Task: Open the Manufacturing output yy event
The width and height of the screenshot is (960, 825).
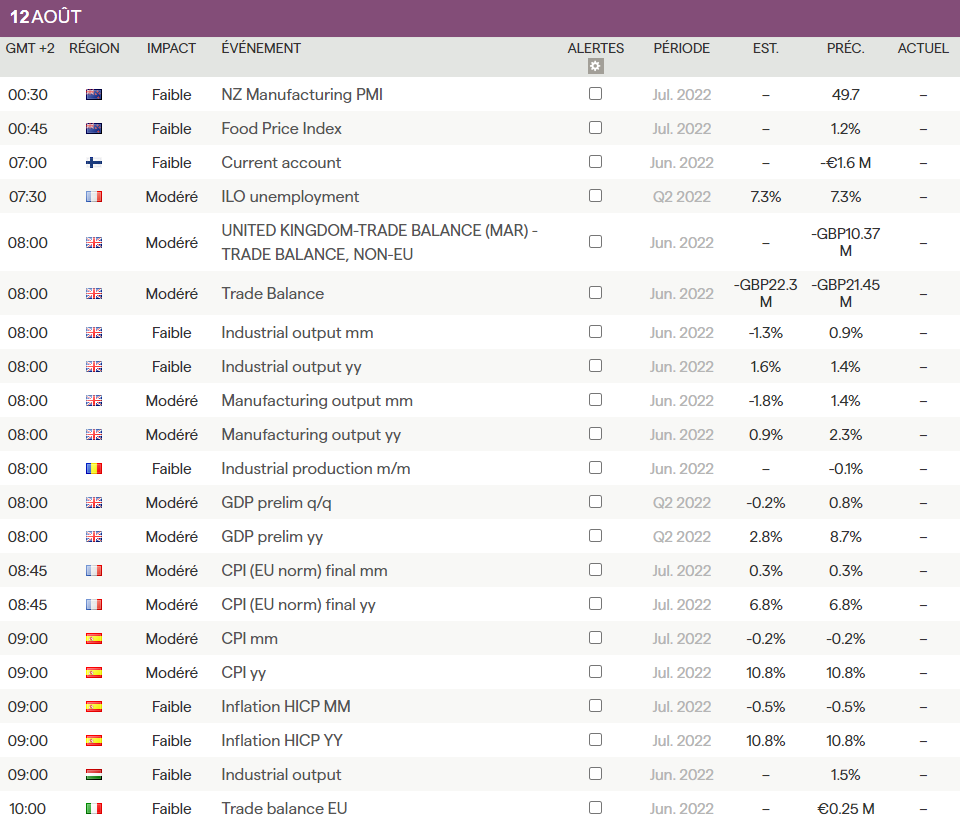Action: pyautogui.click(x=311, y=435)
